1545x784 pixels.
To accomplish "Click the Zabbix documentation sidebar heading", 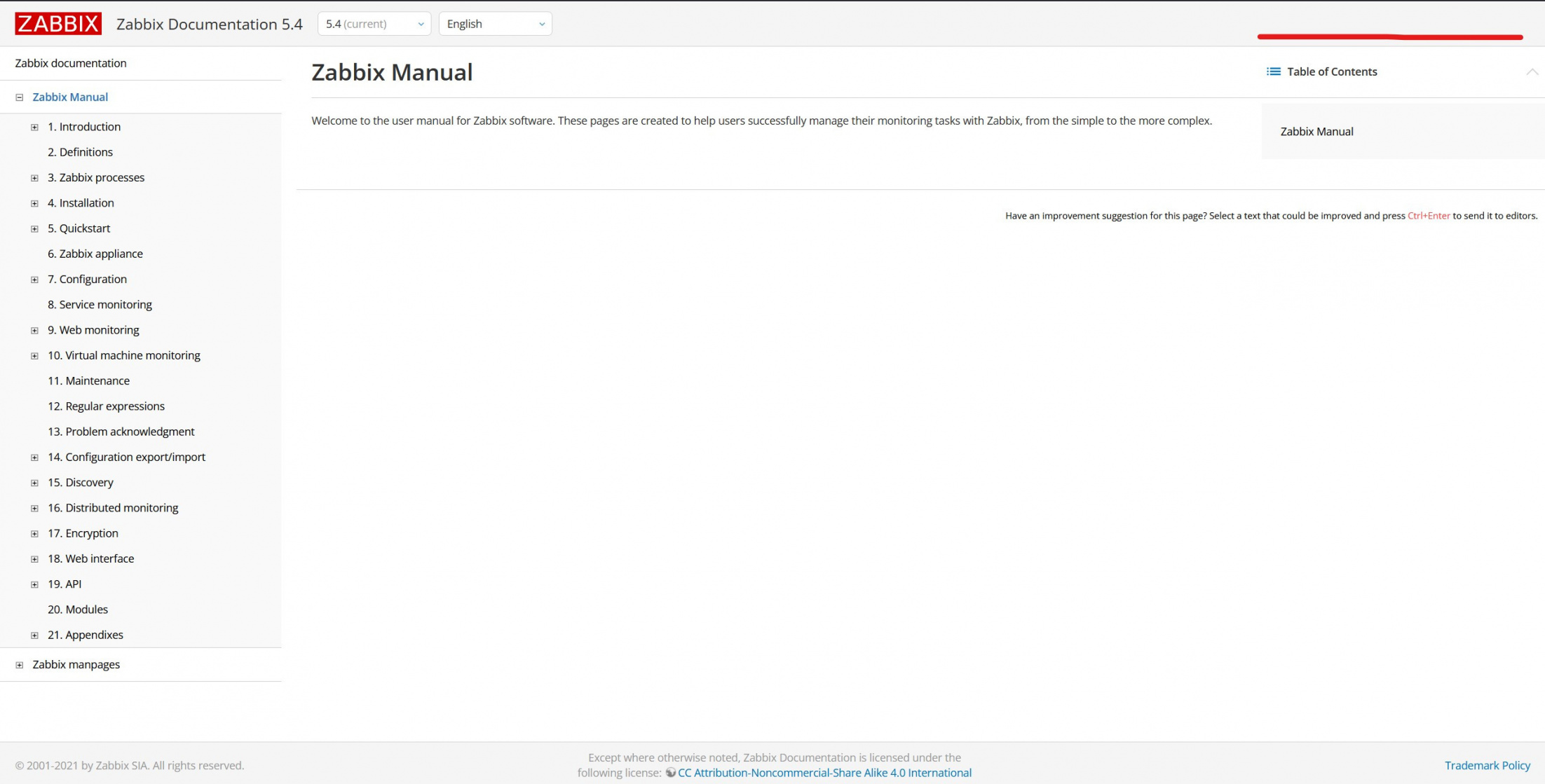I will tap(71, 63).
